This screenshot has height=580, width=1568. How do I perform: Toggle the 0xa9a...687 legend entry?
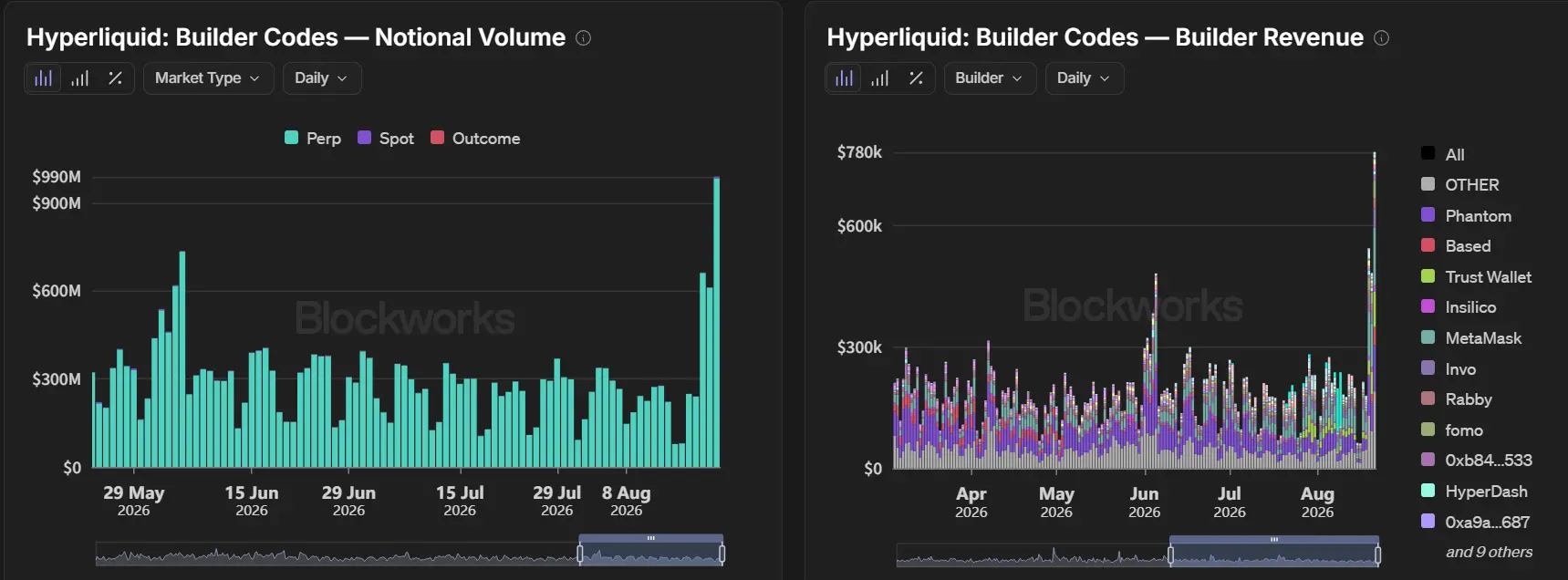tap(1476, 522)
